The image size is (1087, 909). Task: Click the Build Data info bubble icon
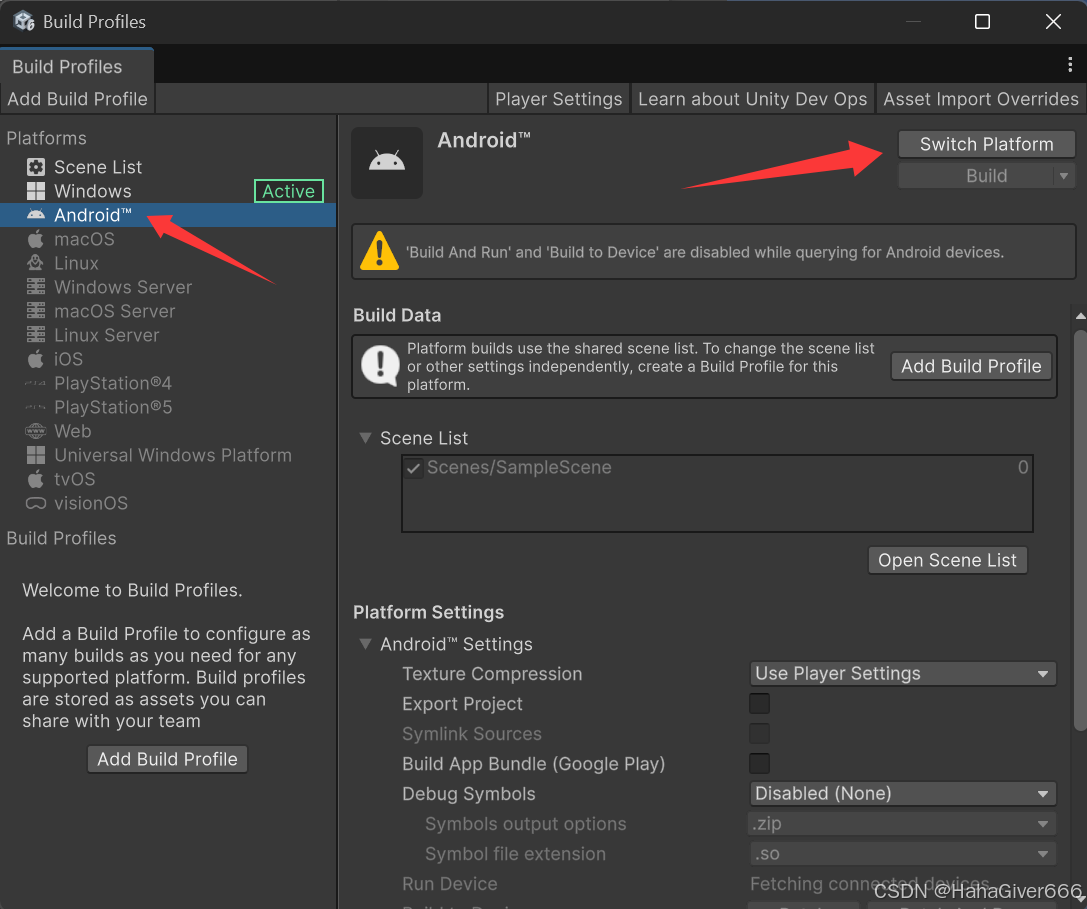pyautogui.click(x=380, y=366)
